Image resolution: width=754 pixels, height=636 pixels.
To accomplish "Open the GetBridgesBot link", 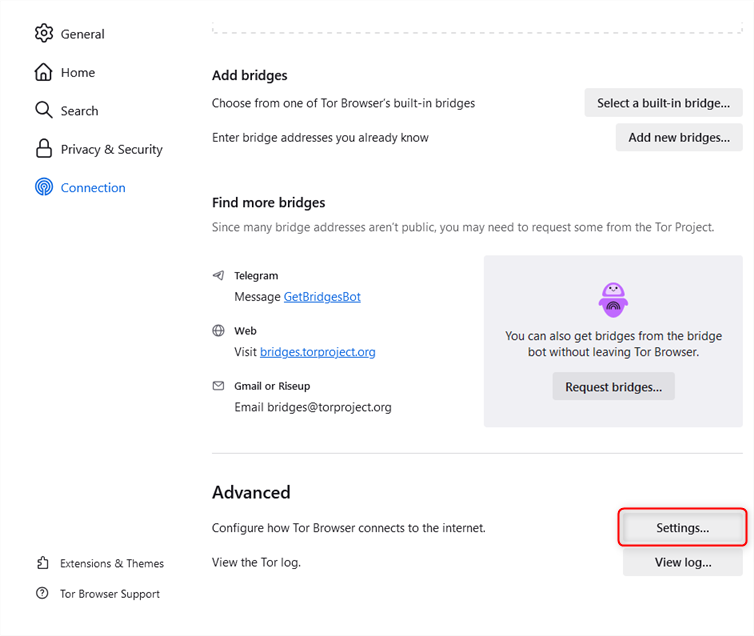I will [x=322, y=297].
